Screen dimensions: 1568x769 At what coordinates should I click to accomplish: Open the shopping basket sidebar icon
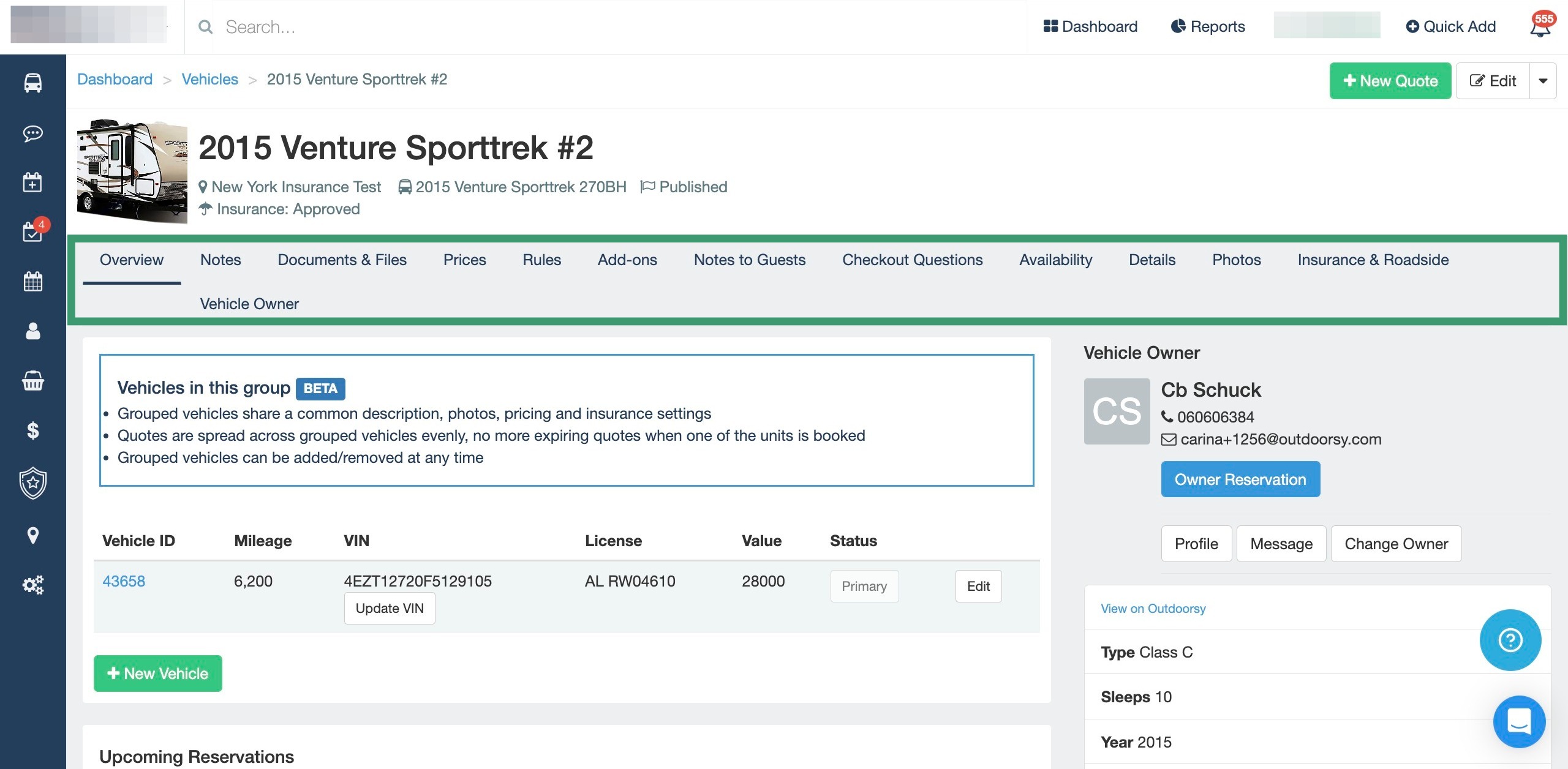point(33,381)
